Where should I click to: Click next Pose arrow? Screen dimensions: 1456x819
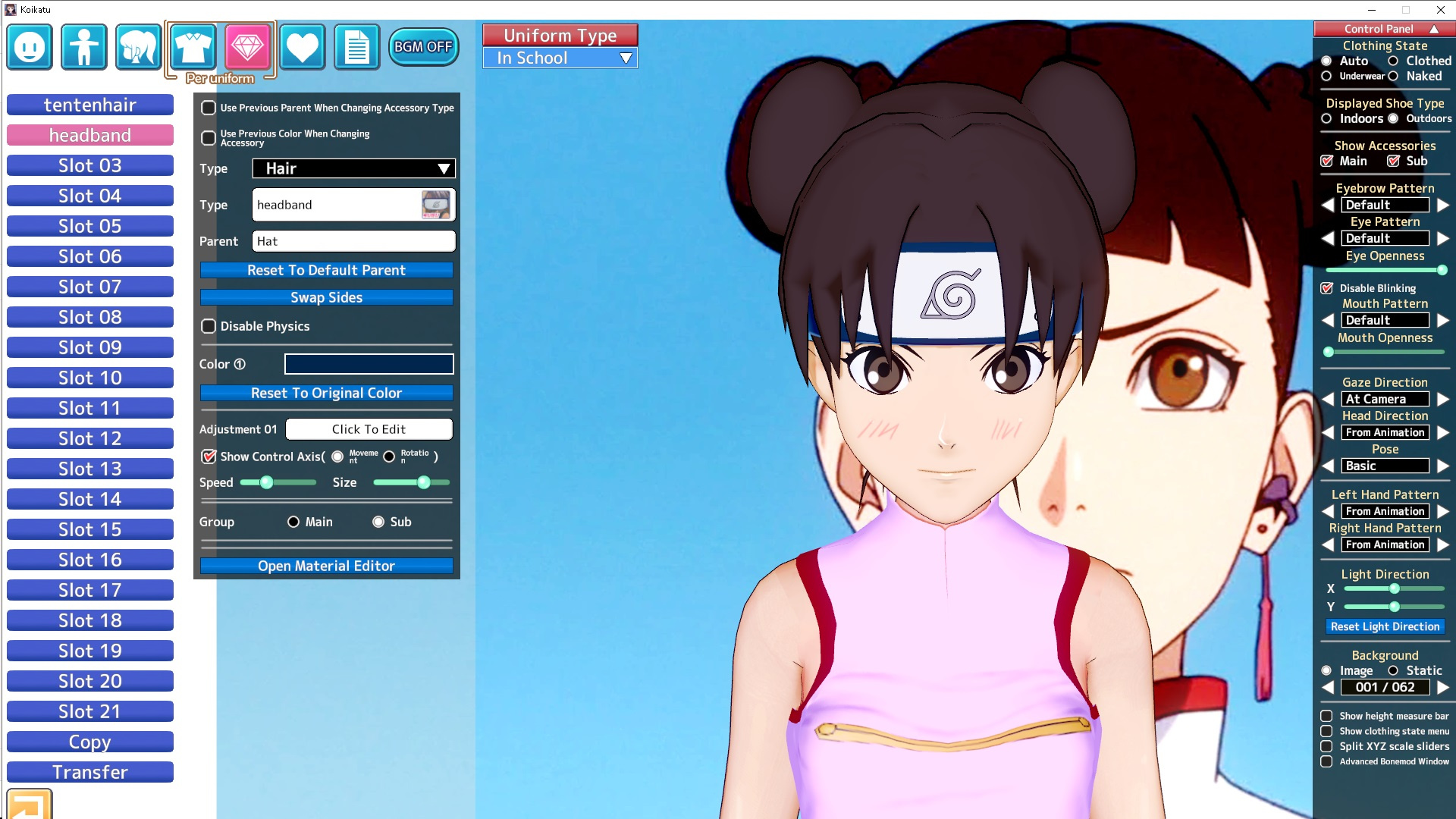[x=1443, y=466]
